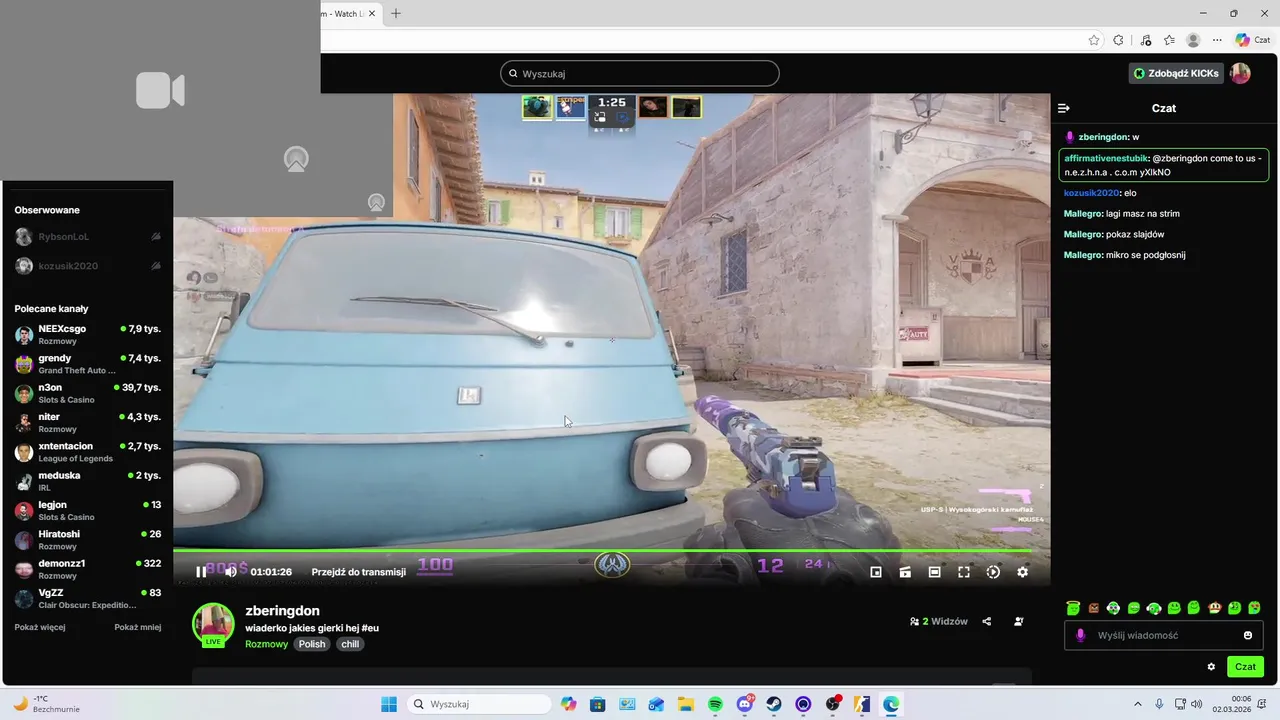Click purple microphone chat identity icon
Image resolution: width=1280 pixels, height=720 pixels.
click(x=1080, y=635)
